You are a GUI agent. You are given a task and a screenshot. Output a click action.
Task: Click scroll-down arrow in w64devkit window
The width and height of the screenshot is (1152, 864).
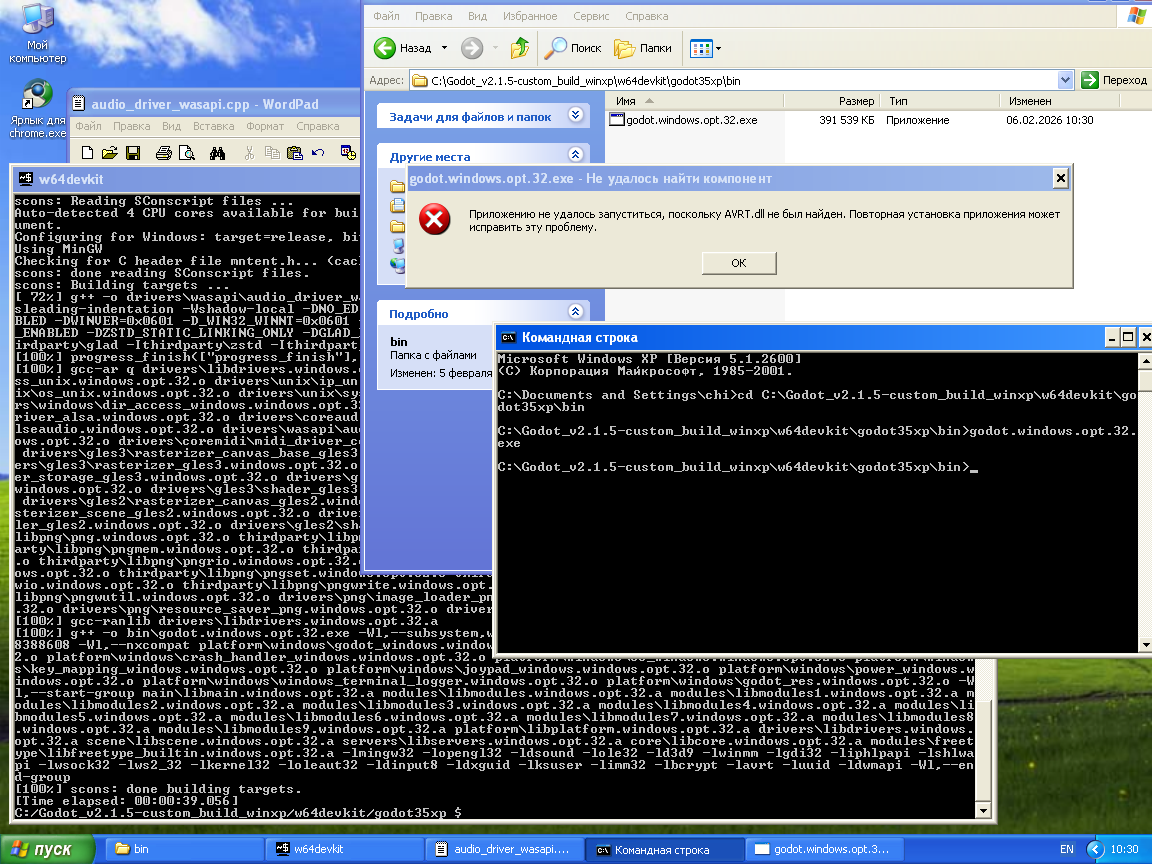pos(984,811)
